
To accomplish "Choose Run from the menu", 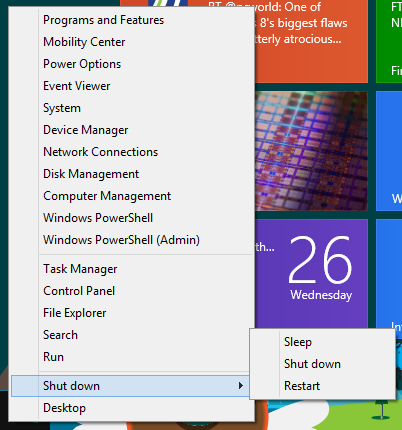I will click(53, 357).
